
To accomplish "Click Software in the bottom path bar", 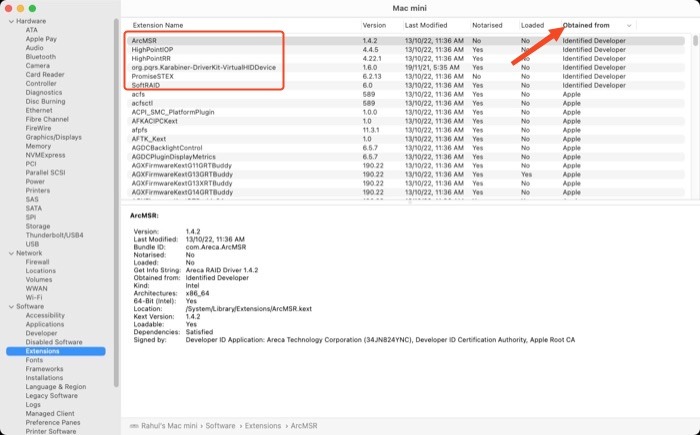I will point(220,426).
